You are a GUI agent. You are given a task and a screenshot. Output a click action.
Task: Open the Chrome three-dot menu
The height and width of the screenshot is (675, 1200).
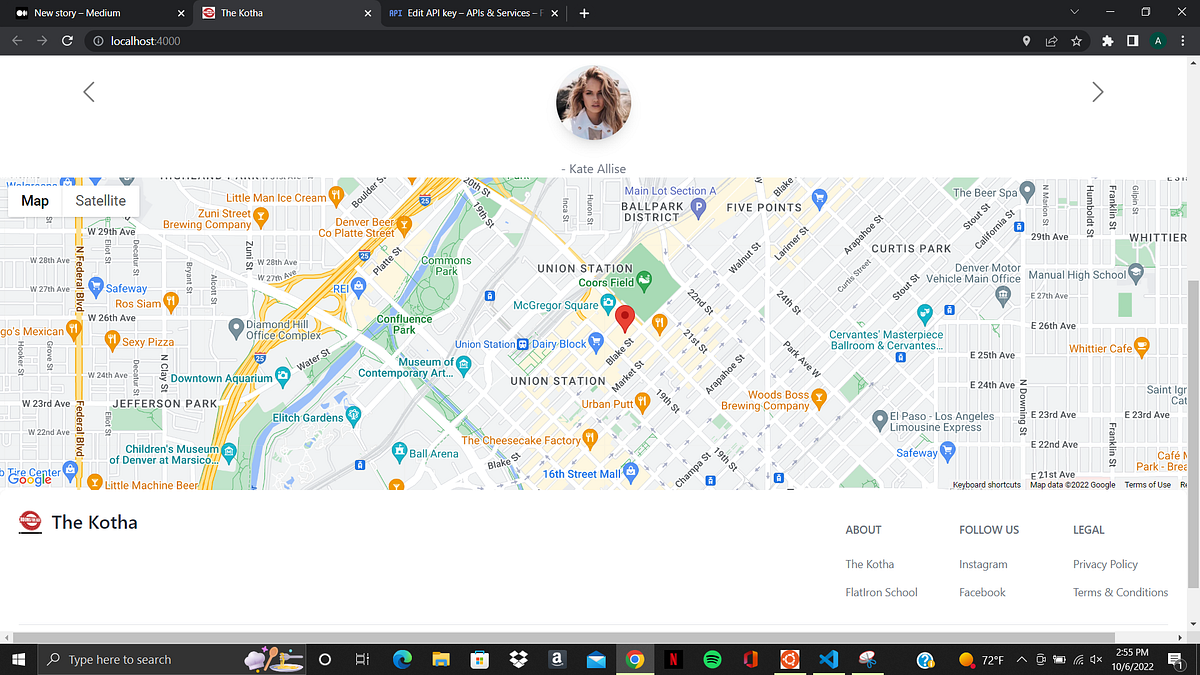(1184, 42)
